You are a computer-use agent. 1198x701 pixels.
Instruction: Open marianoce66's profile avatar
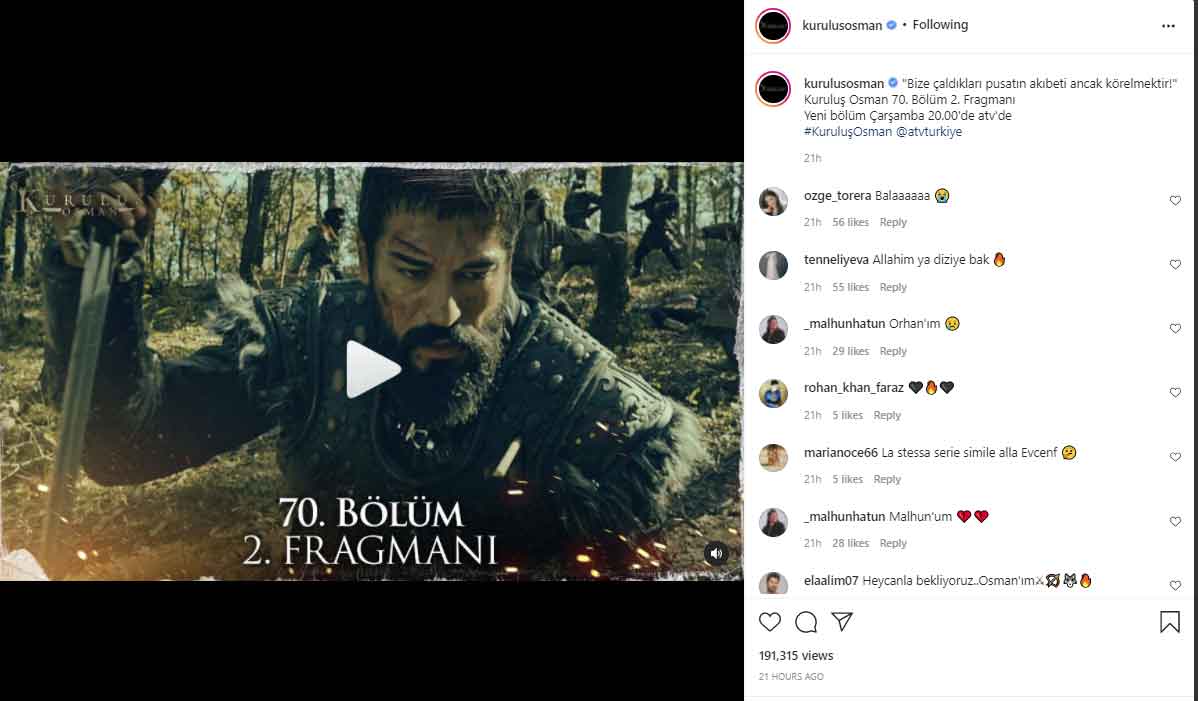(773, 458)
